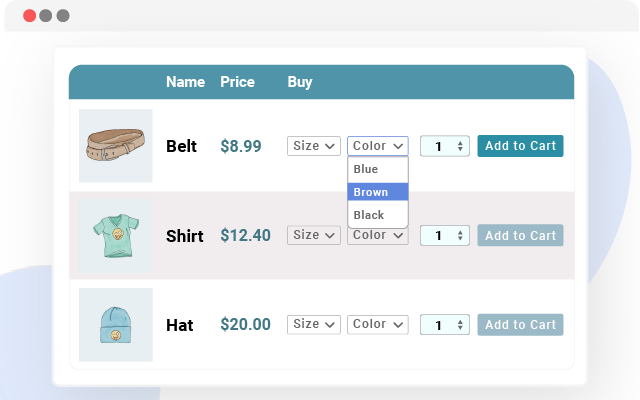Open the Size dropdown for Belt
Screen dimensions: 640x400
(x=314, y=146)
